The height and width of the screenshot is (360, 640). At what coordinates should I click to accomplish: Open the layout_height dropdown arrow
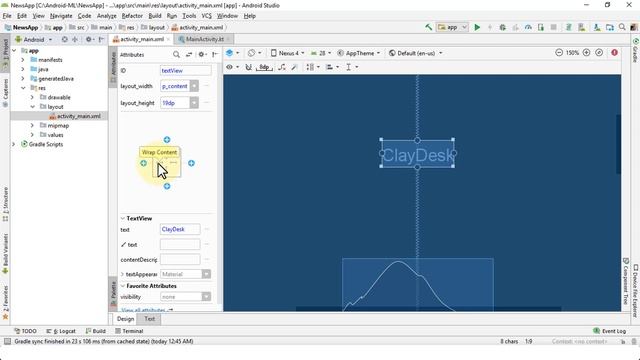click(x=194, y=103)
